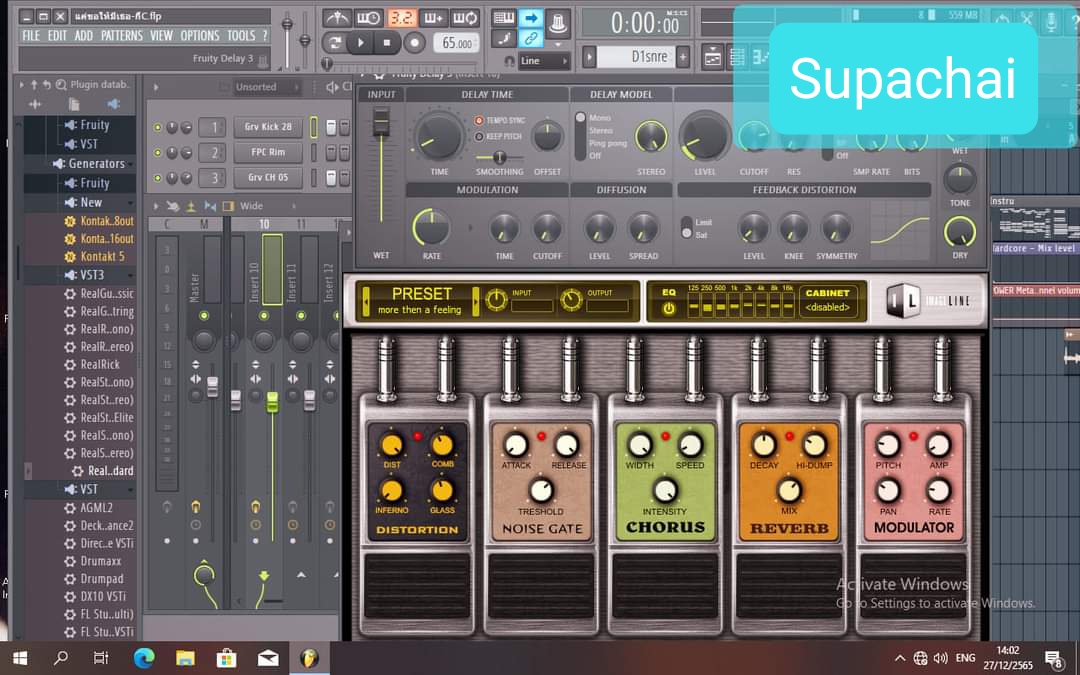Open Microsoft Edge from the taskbar
This screenshot has height=675, width=1080.
[144, 657]
